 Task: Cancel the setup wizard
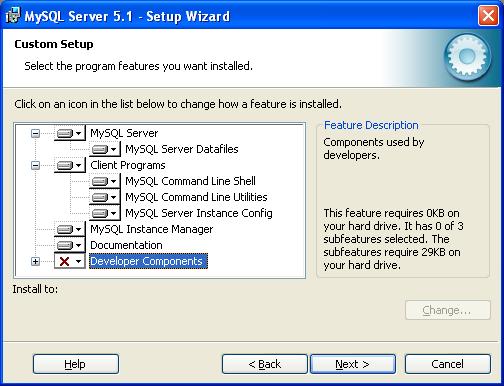(x=448, y=364)
